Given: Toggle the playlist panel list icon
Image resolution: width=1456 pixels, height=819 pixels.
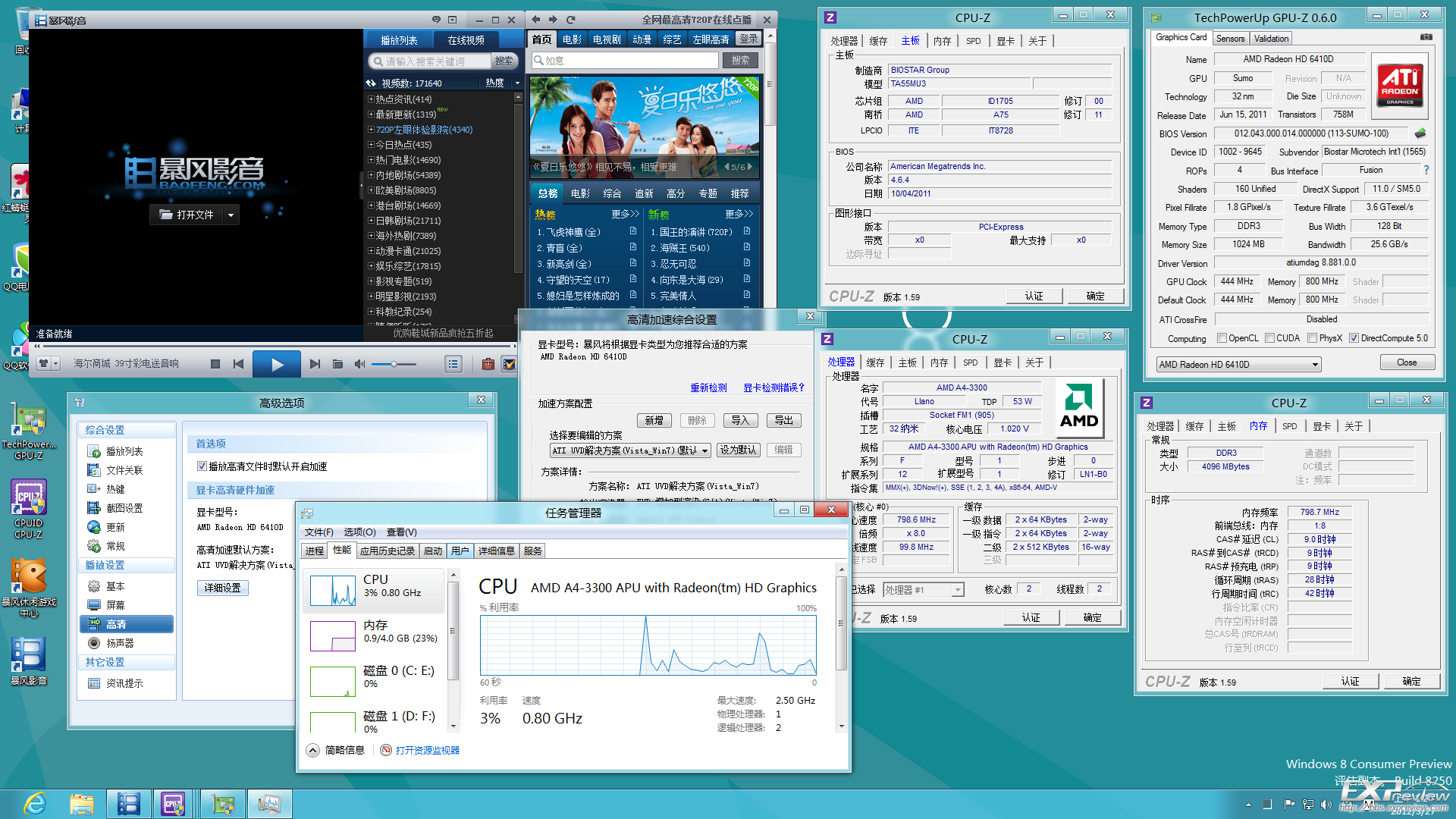Looking at the screenshot, I should point(453,365).
